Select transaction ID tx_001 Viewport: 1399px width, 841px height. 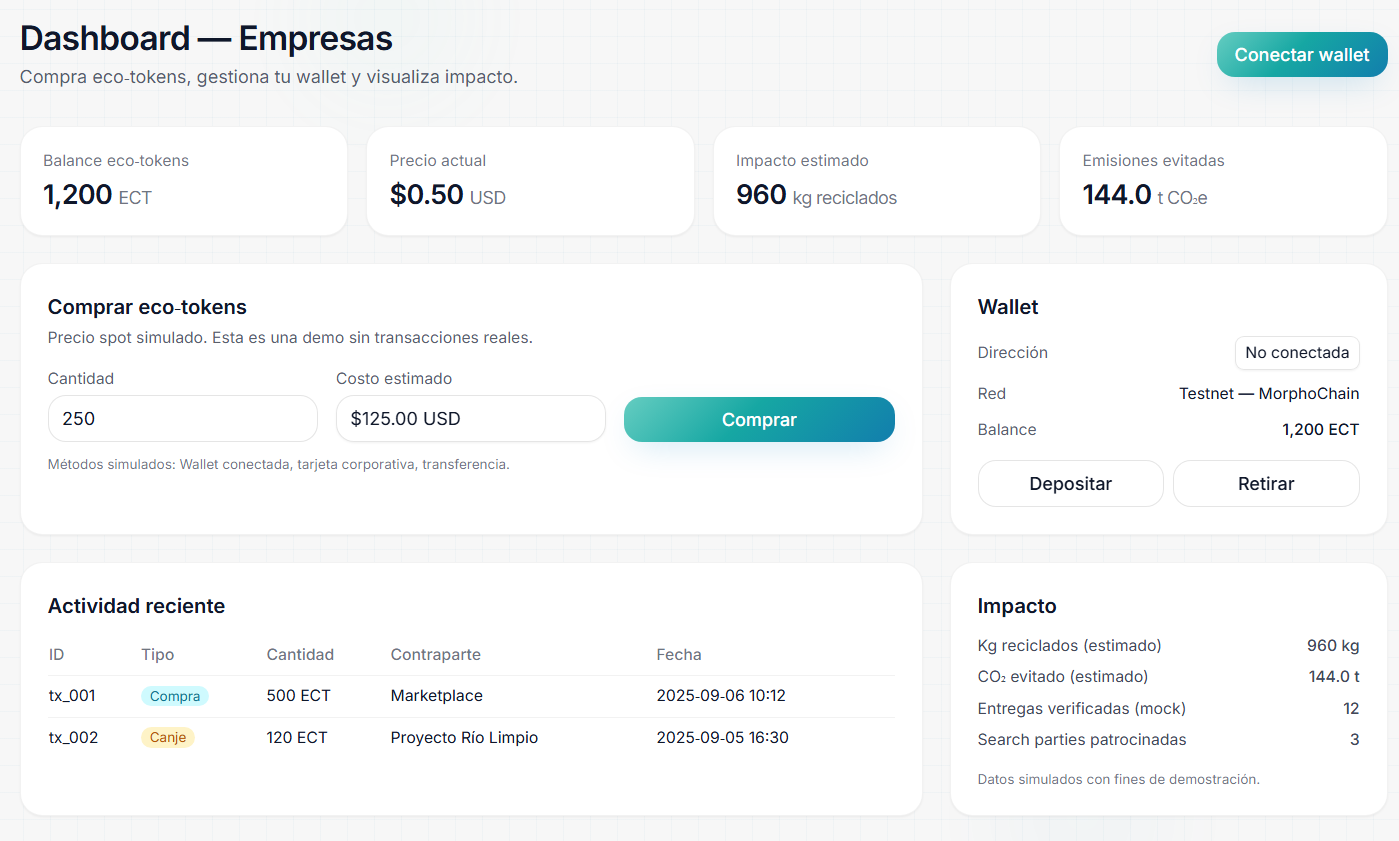pos(73,696)
